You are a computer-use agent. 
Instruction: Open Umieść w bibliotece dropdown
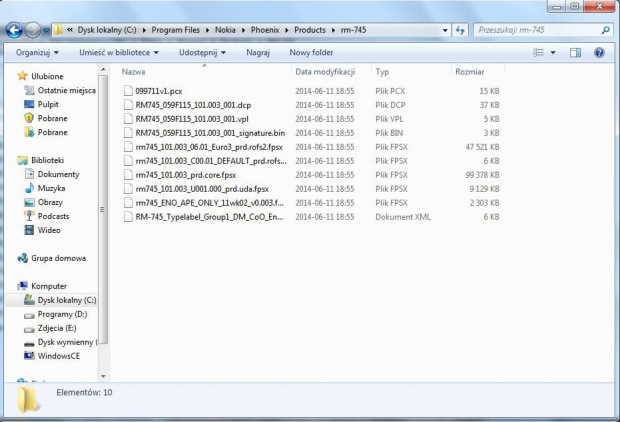click(119, 53)
